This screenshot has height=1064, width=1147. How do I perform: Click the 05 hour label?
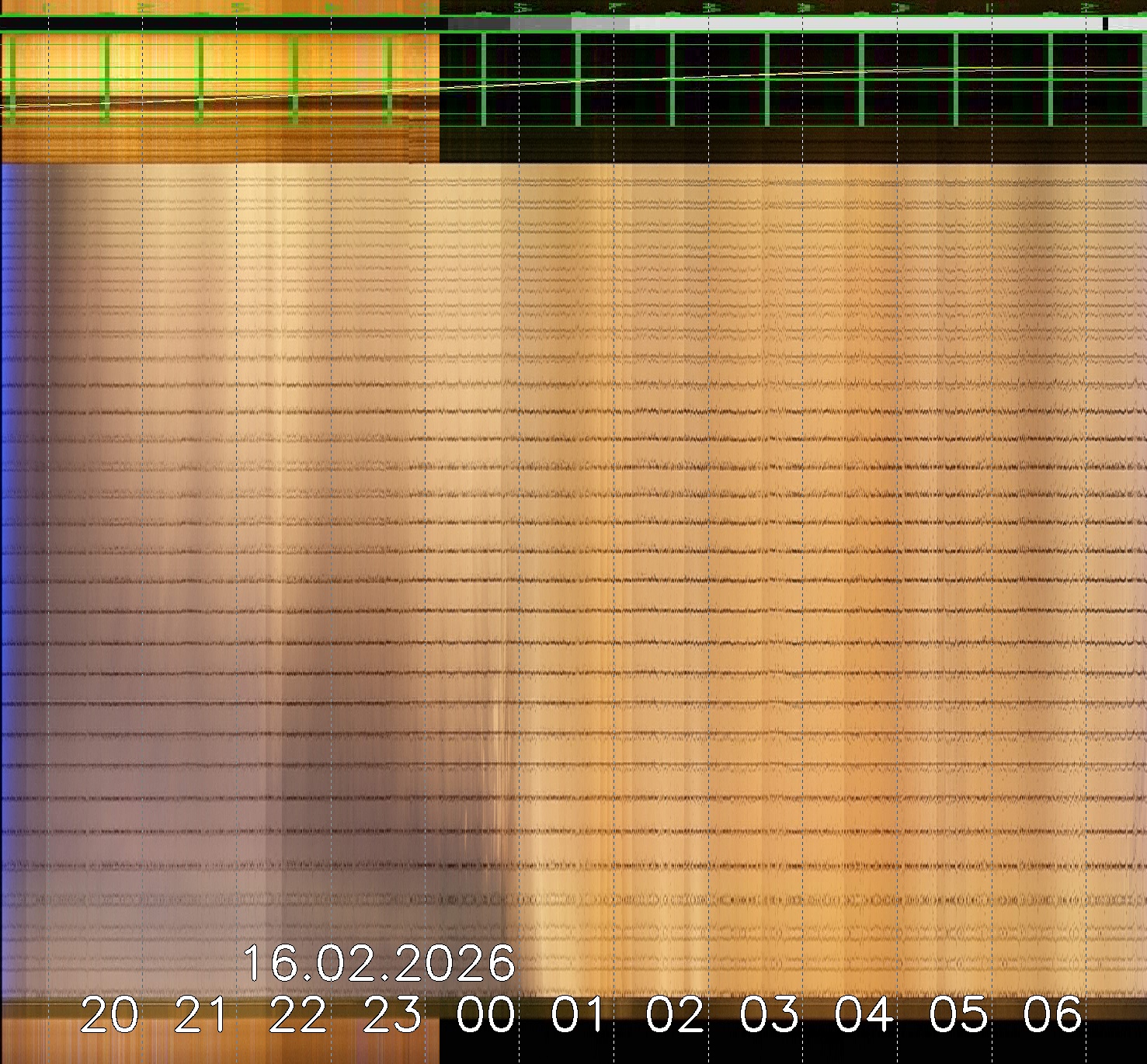[958, 1015]
